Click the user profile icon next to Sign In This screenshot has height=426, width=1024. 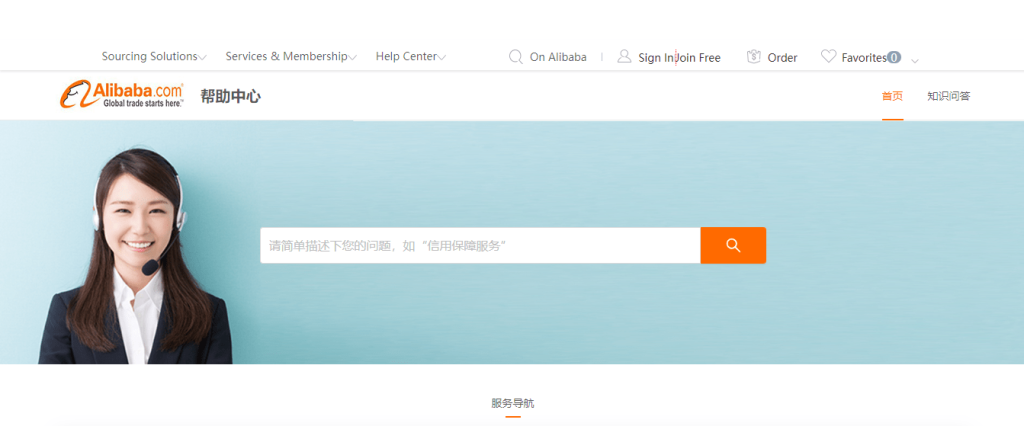pos(624,56)
